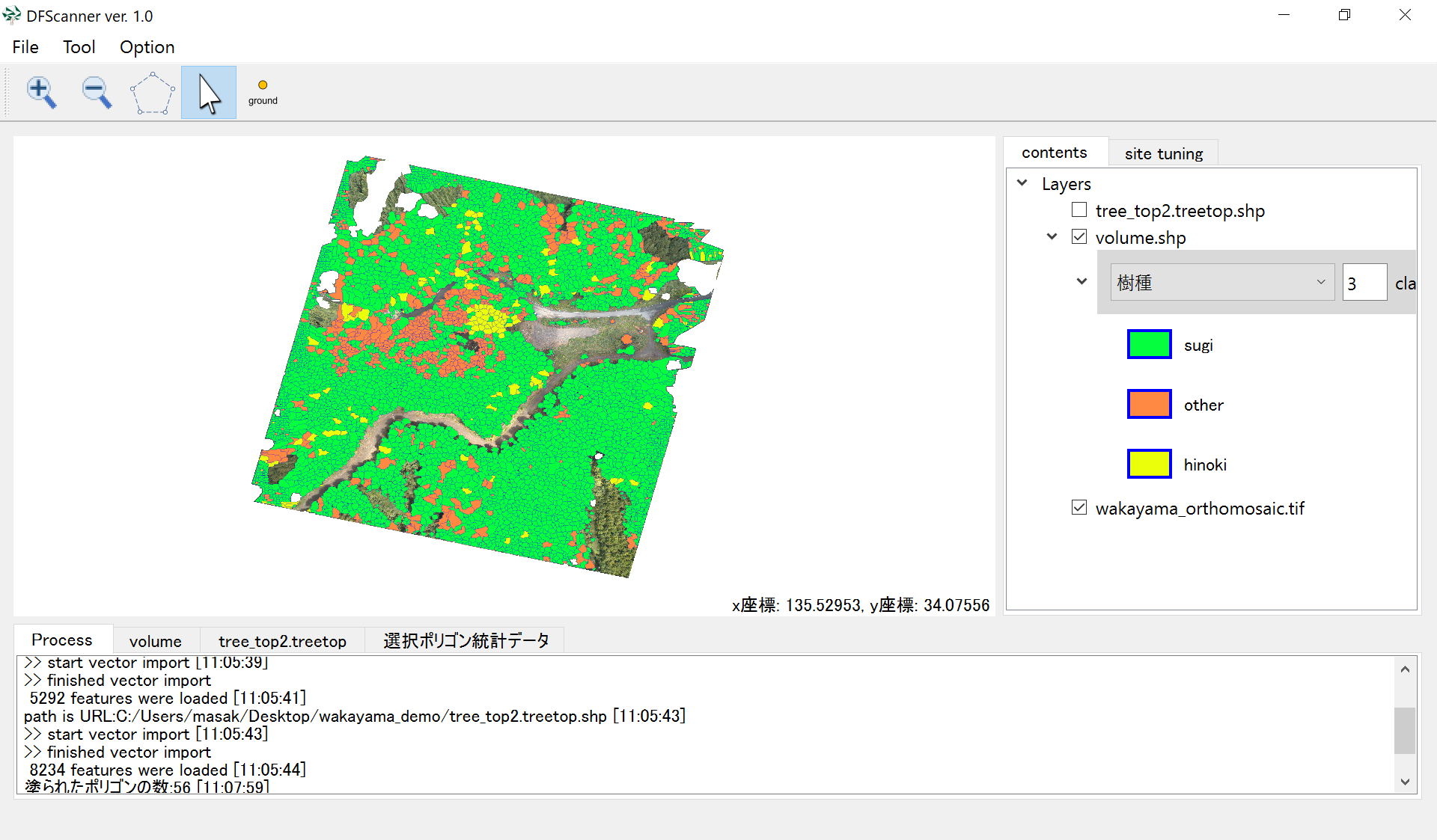1437x840 pixels.
Task: Click the restore window icon
Action: pyautogui.click(x=1344, y=15)
